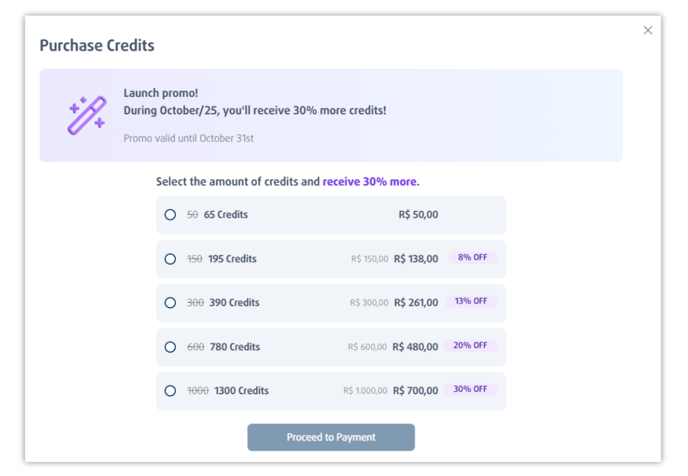
Task: Select the 65 Credits radio button
Action: tap(170, 215)
